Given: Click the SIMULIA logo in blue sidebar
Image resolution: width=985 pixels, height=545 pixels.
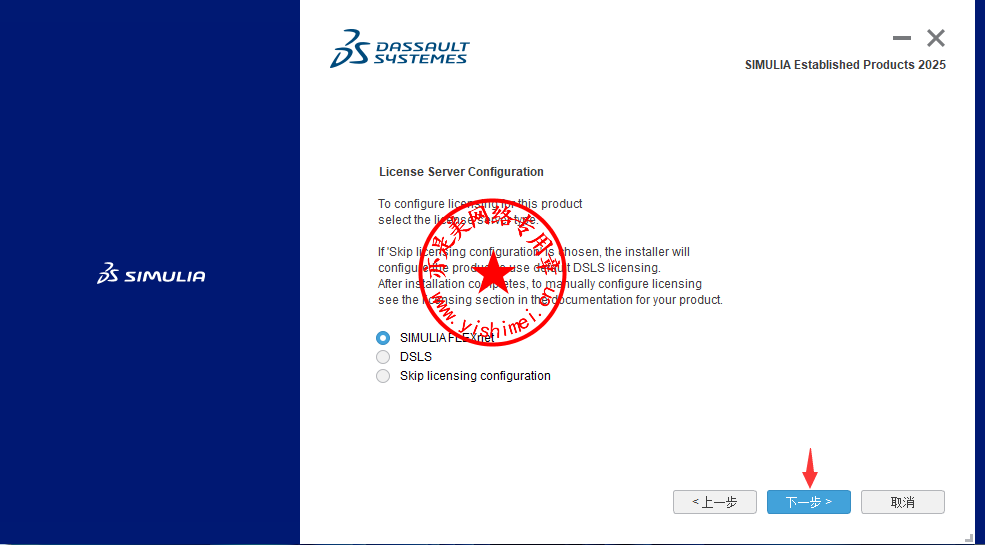Looking at the screenshot, I should pyautogui.click(x=151, y=274).
